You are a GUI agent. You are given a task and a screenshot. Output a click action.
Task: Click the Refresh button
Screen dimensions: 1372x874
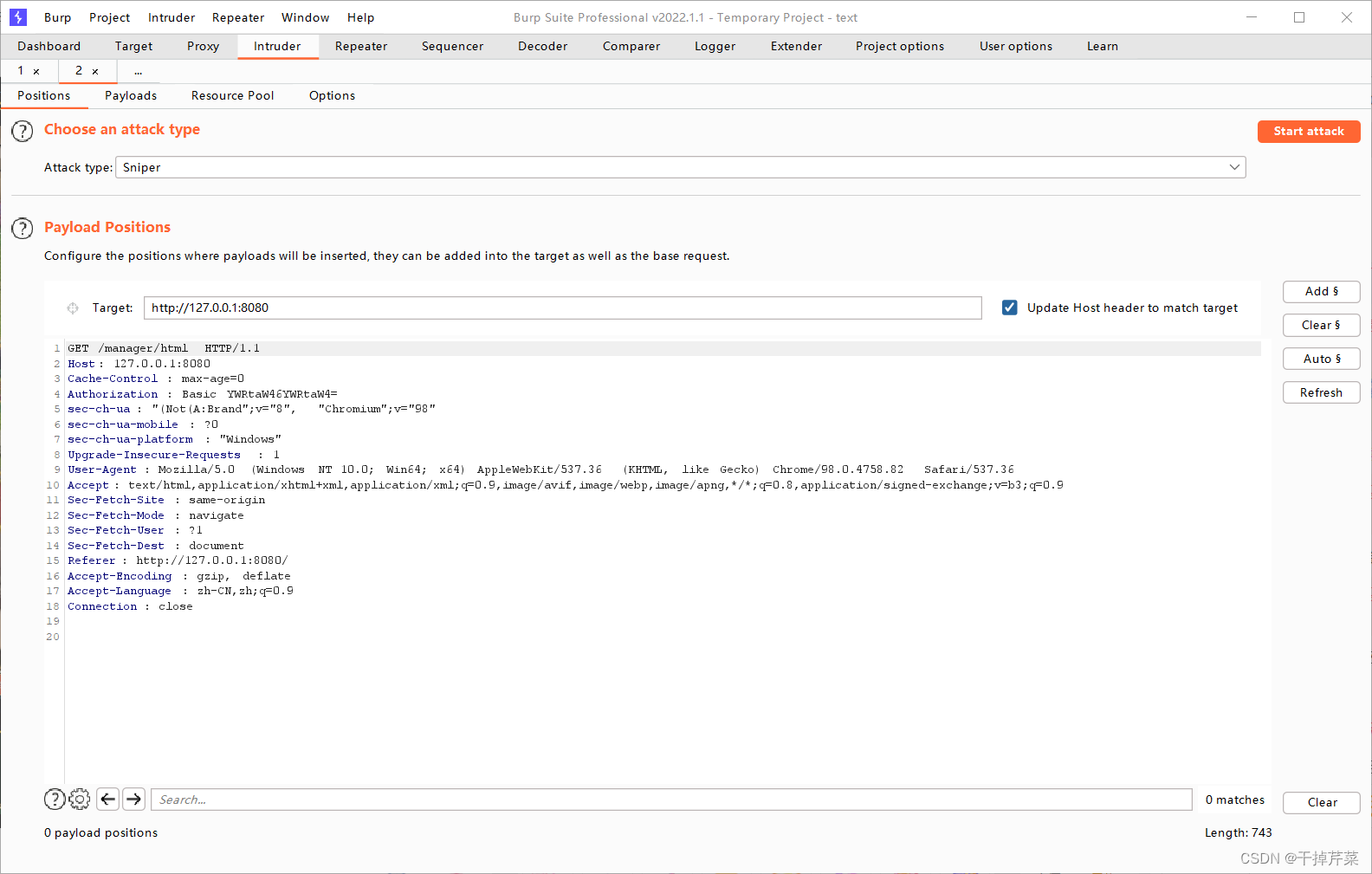(1322, 393)
